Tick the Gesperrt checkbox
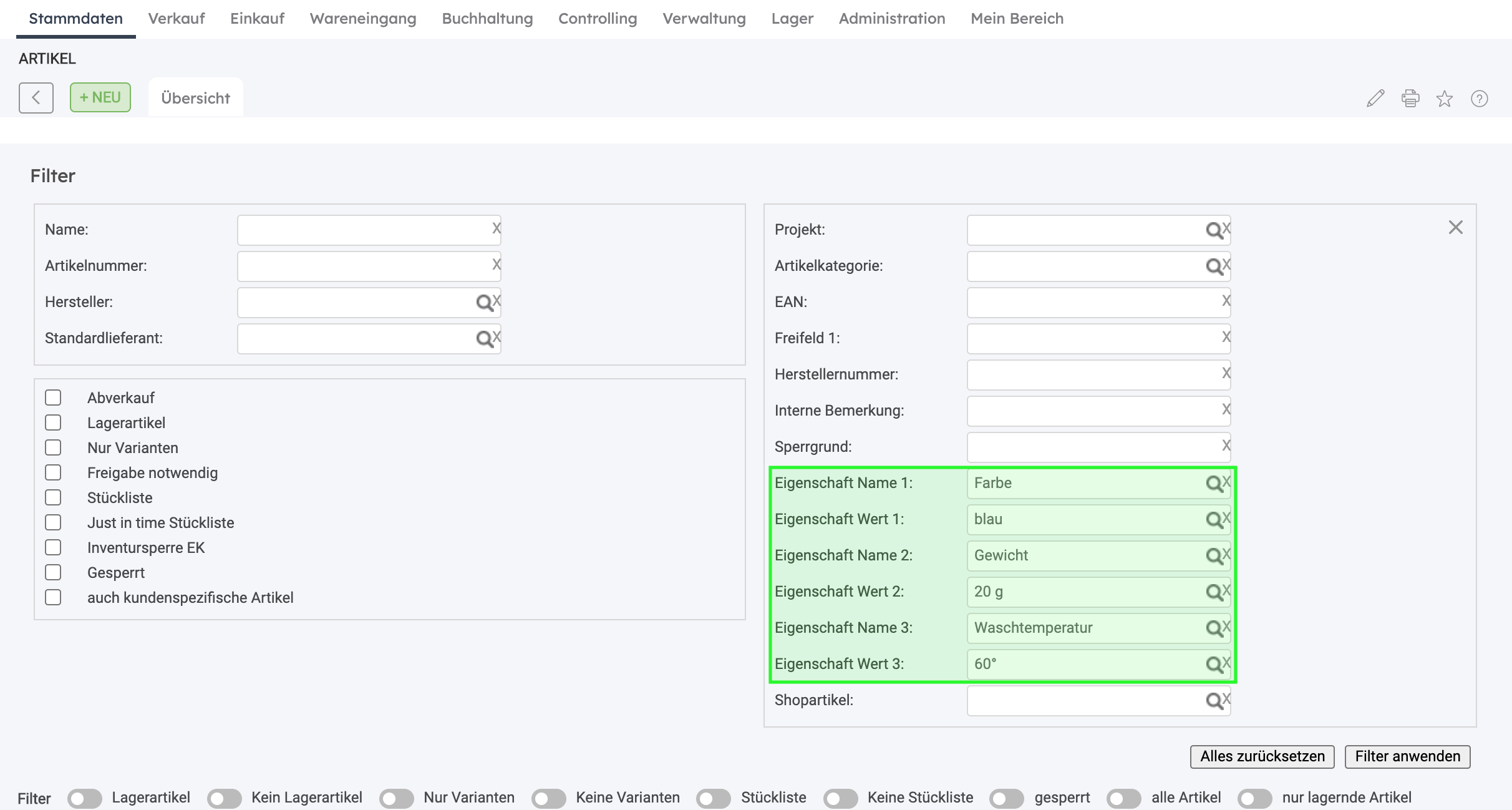This screenshot has width=1512, height=810. tap(54, 573)
